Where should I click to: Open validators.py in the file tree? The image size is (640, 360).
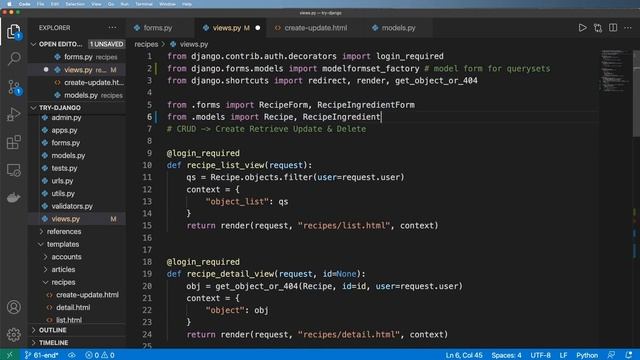[x=72, y=206]
